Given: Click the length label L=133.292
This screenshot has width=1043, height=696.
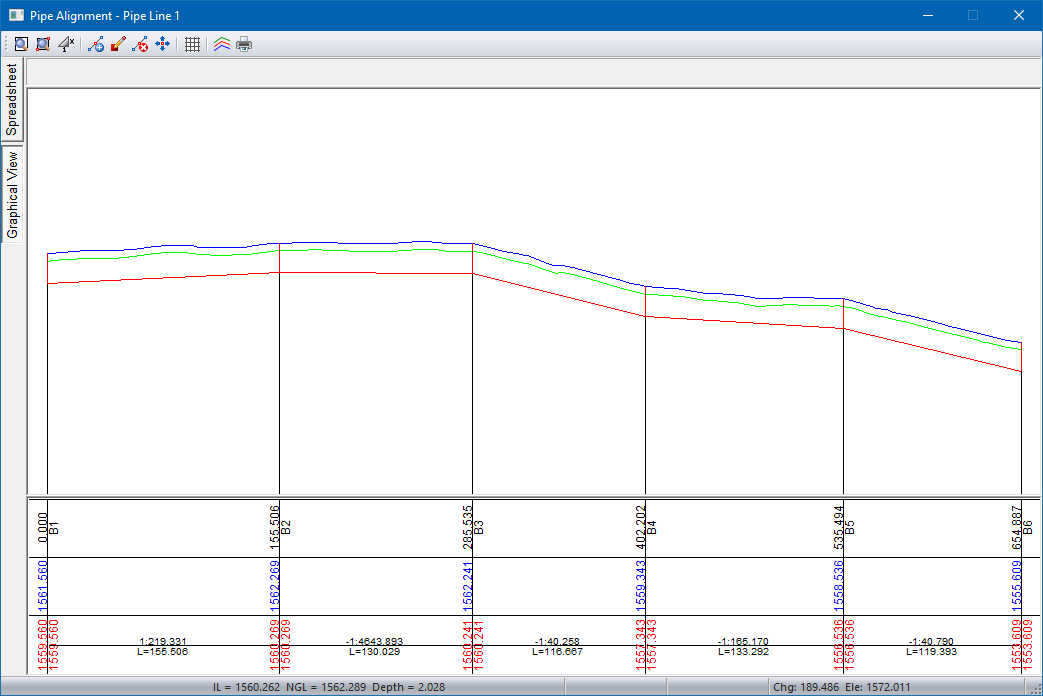Looking at the screenshot, I should tap(744, 652).
